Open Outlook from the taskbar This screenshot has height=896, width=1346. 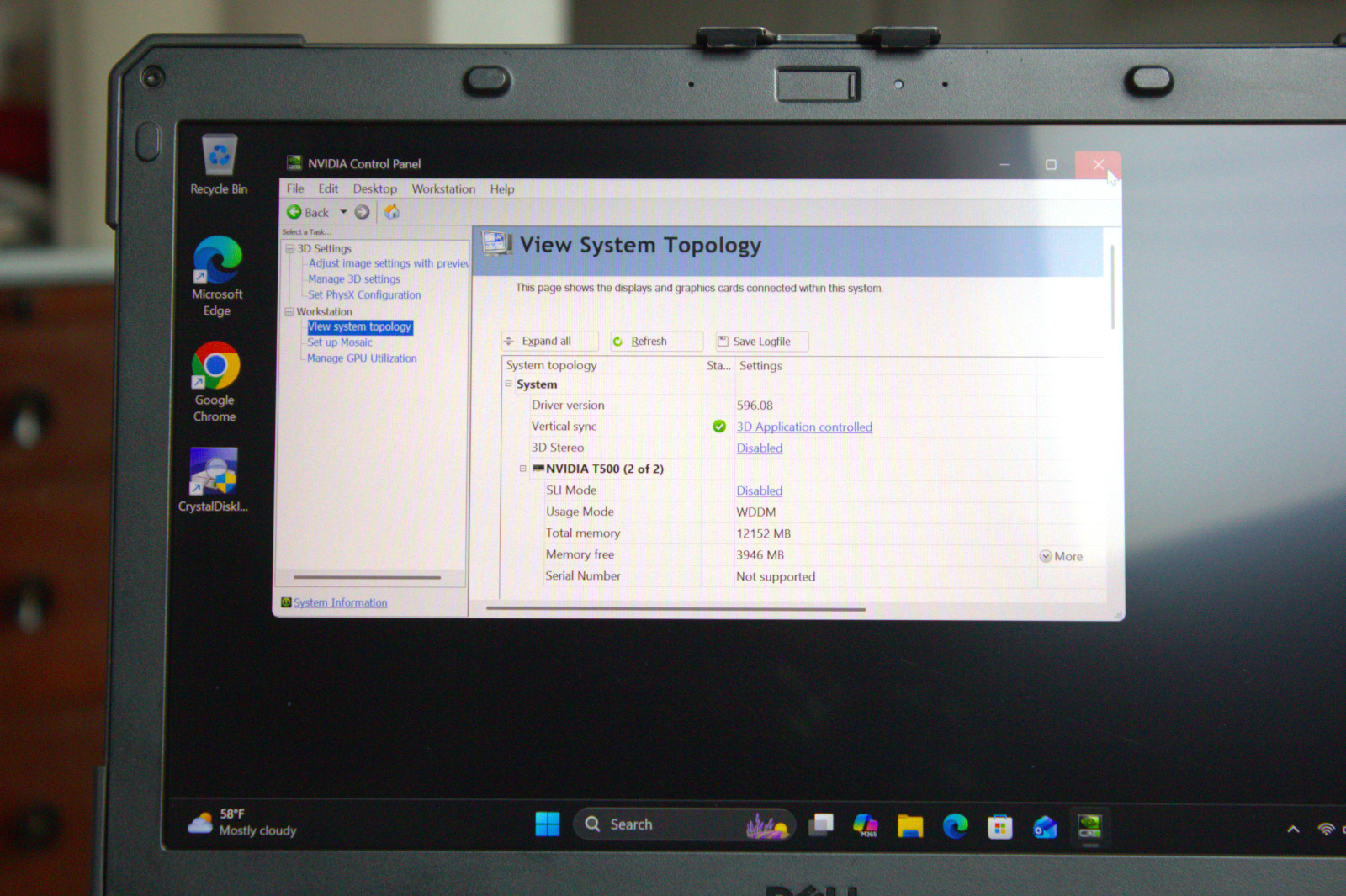pos(1045,827)
